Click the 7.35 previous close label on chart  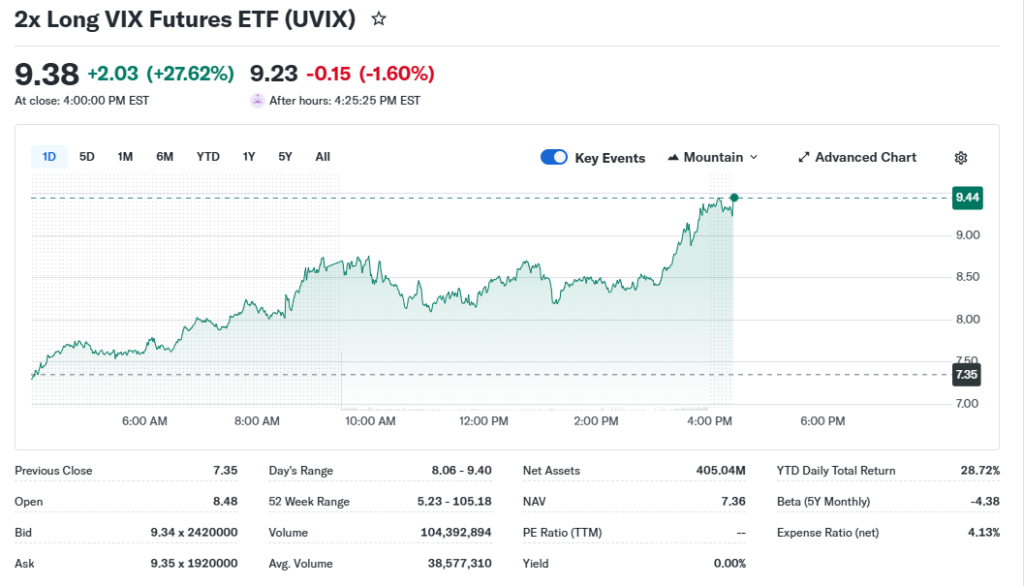click(967, 375)
